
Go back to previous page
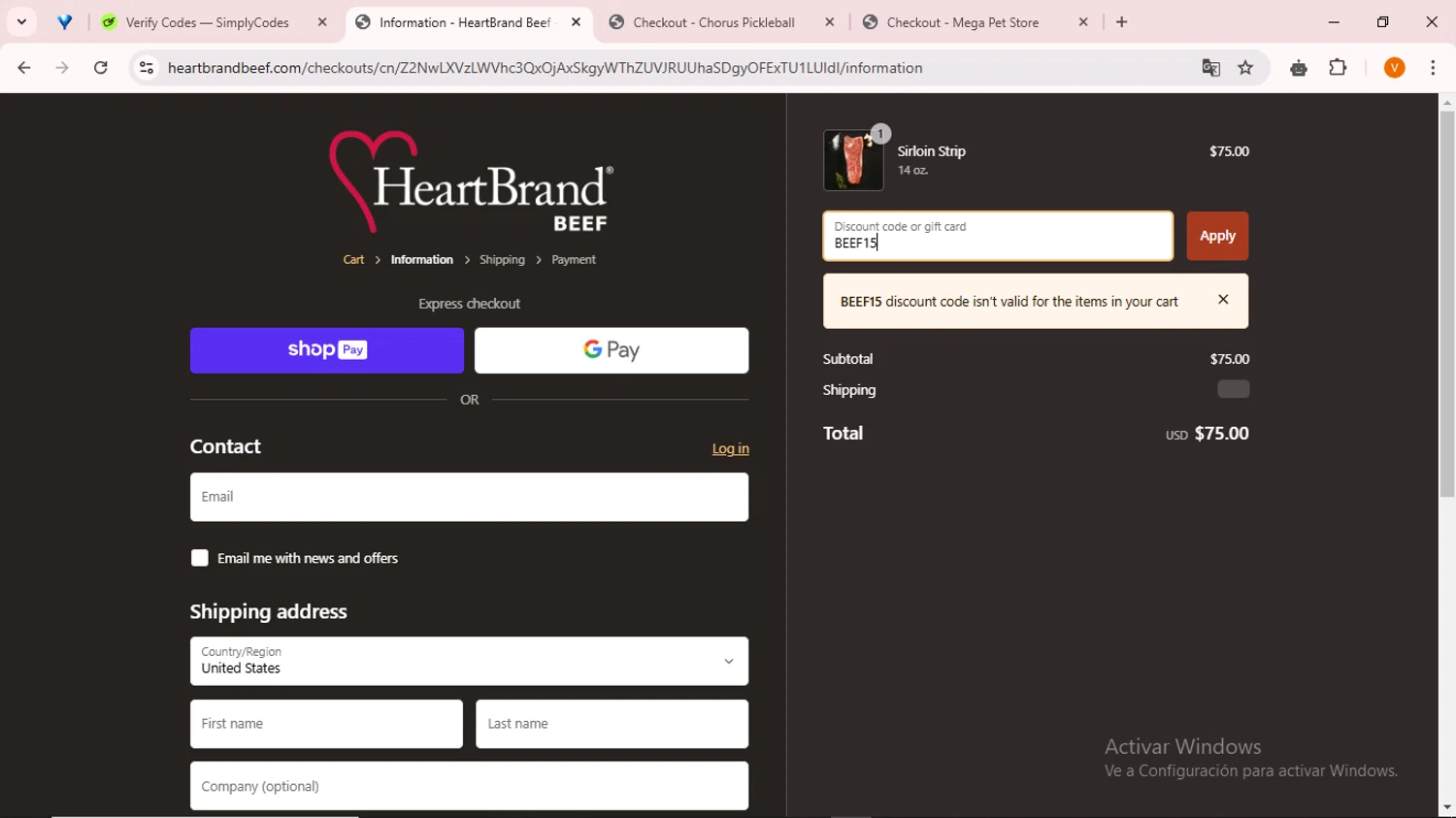click(24, 68)
